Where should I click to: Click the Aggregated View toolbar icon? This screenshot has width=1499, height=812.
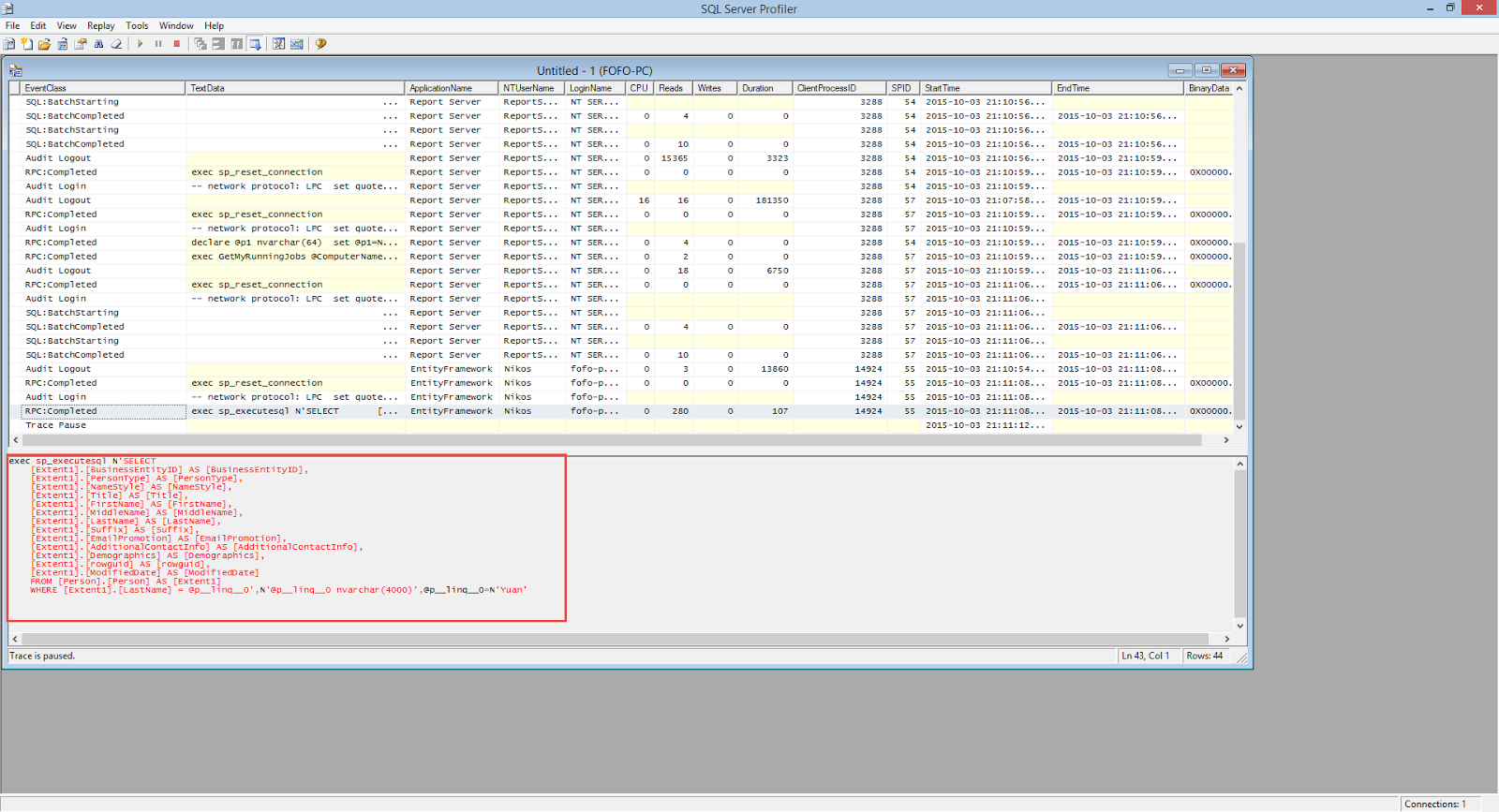pos(218,44)
